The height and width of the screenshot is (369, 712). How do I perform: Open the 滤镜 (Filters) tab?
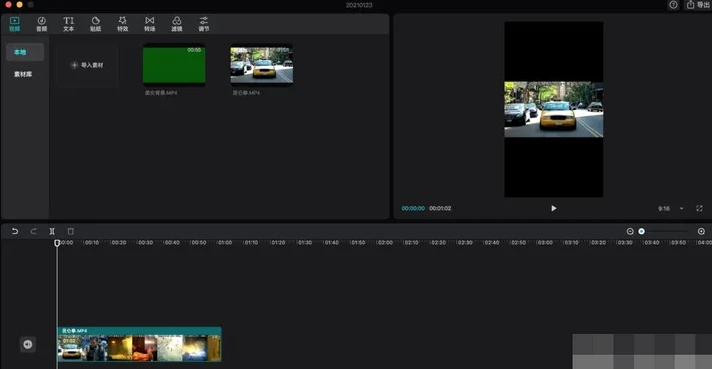tap(177, 24)
